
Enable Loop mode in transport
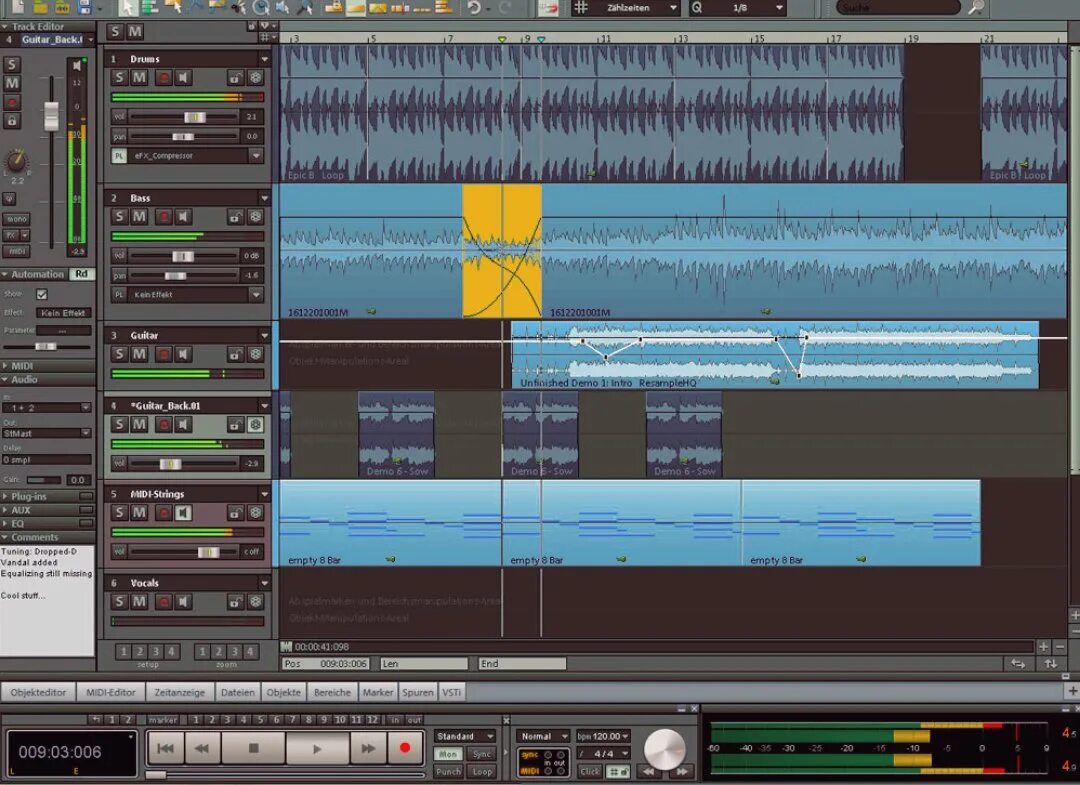482,772
